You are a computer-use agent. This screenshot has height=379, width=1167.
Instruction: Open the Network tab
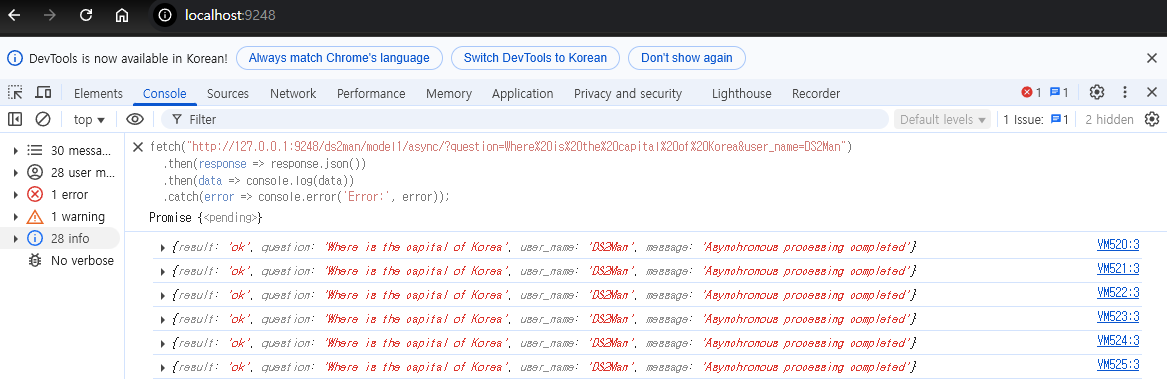[293, 94]
